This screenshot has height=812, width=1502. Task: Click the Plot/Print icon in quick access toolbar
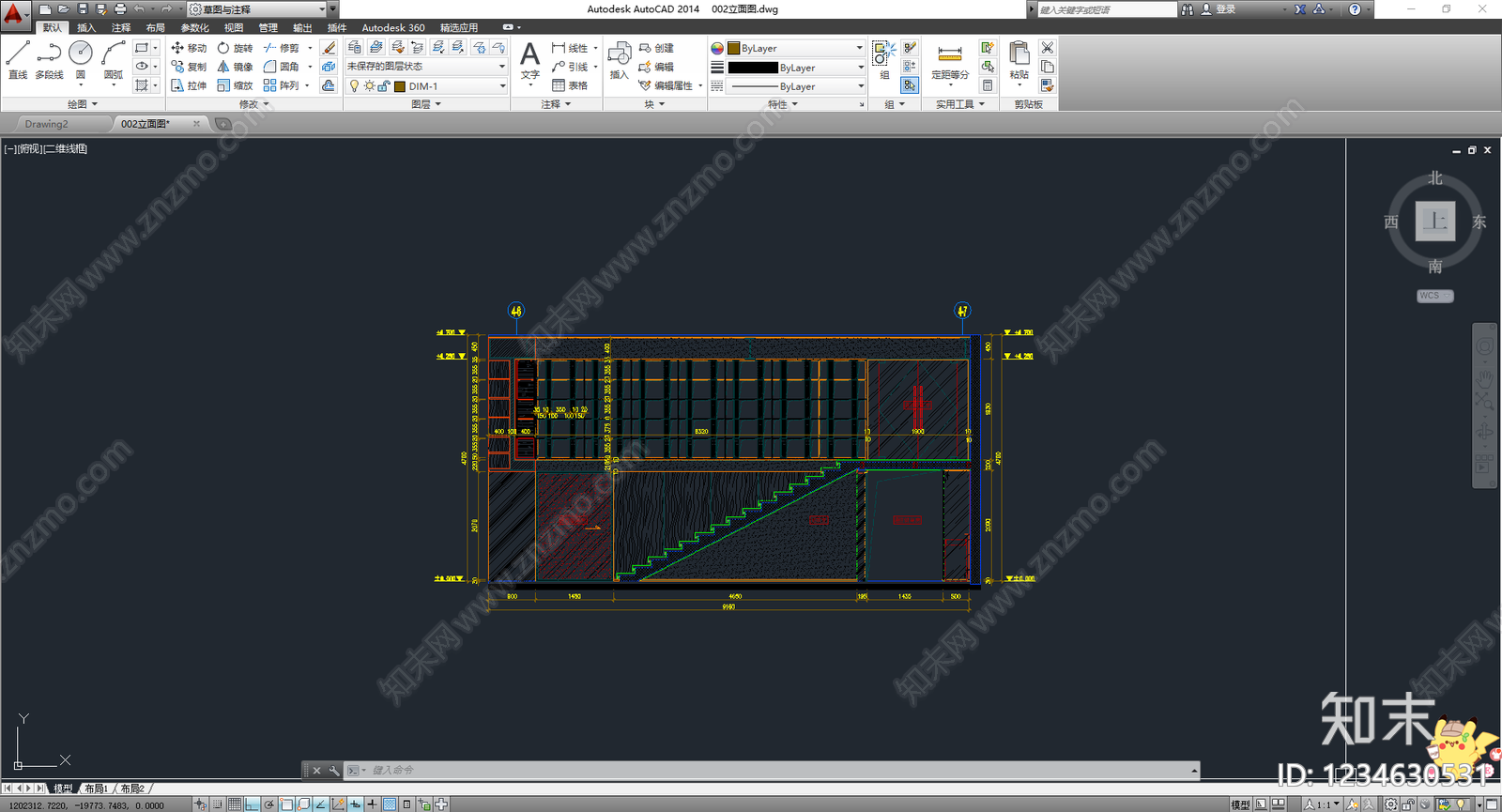(120, 8)
